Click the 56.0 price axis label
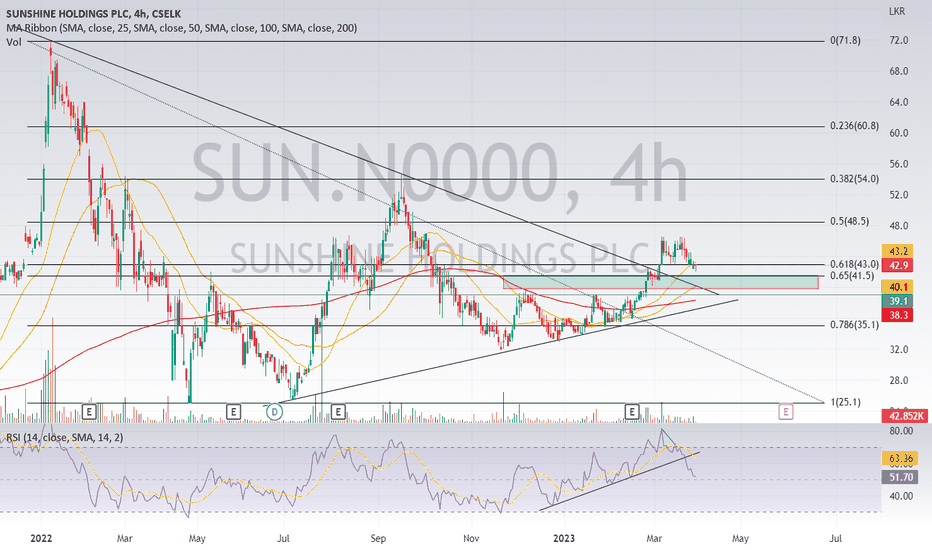Viewport: 932px width, 550px height. tap(899, 164)
